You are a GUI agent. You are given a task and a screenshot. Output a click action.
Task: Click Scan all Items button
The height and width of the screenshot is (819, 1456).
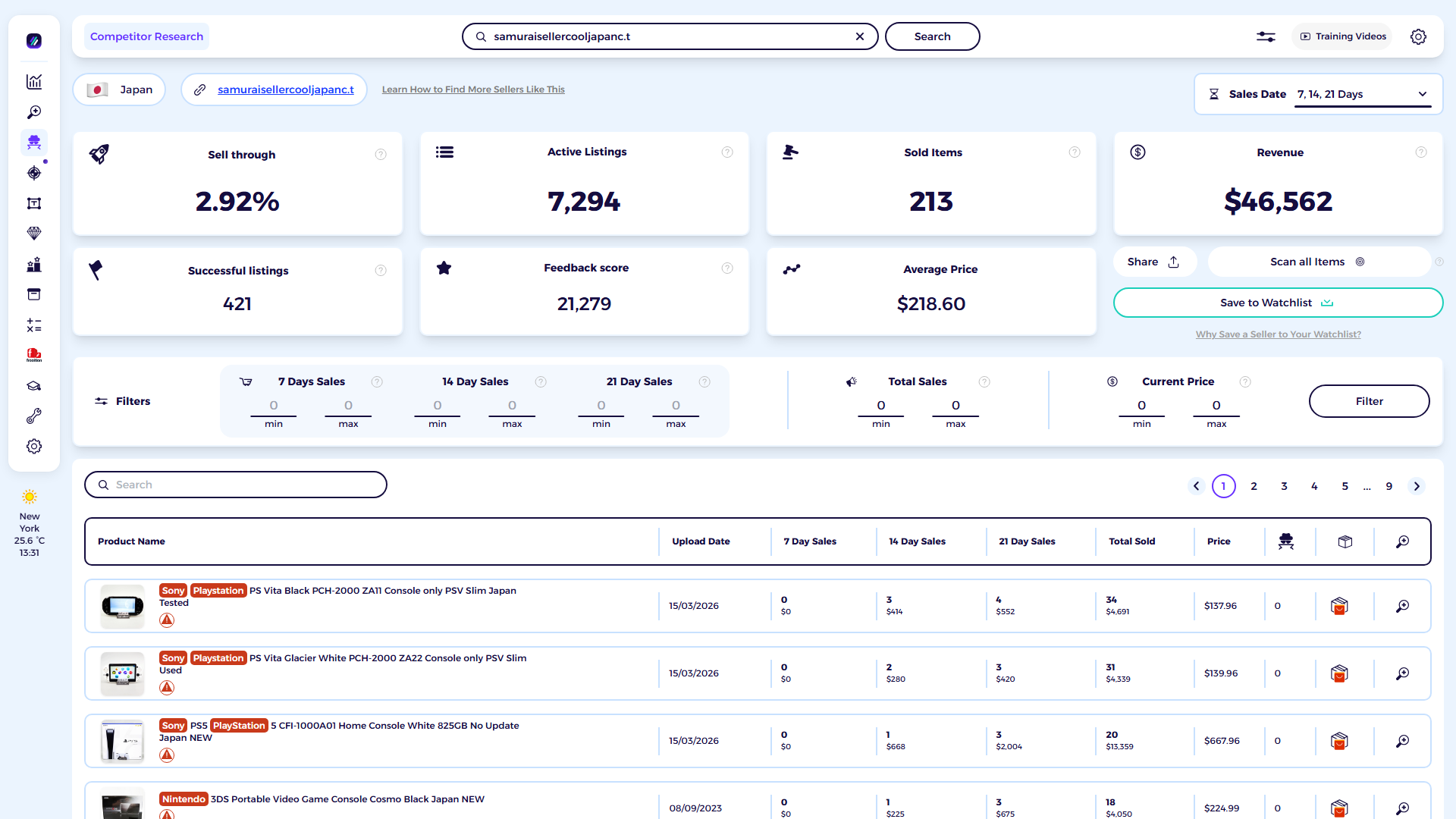(1318, 262)
